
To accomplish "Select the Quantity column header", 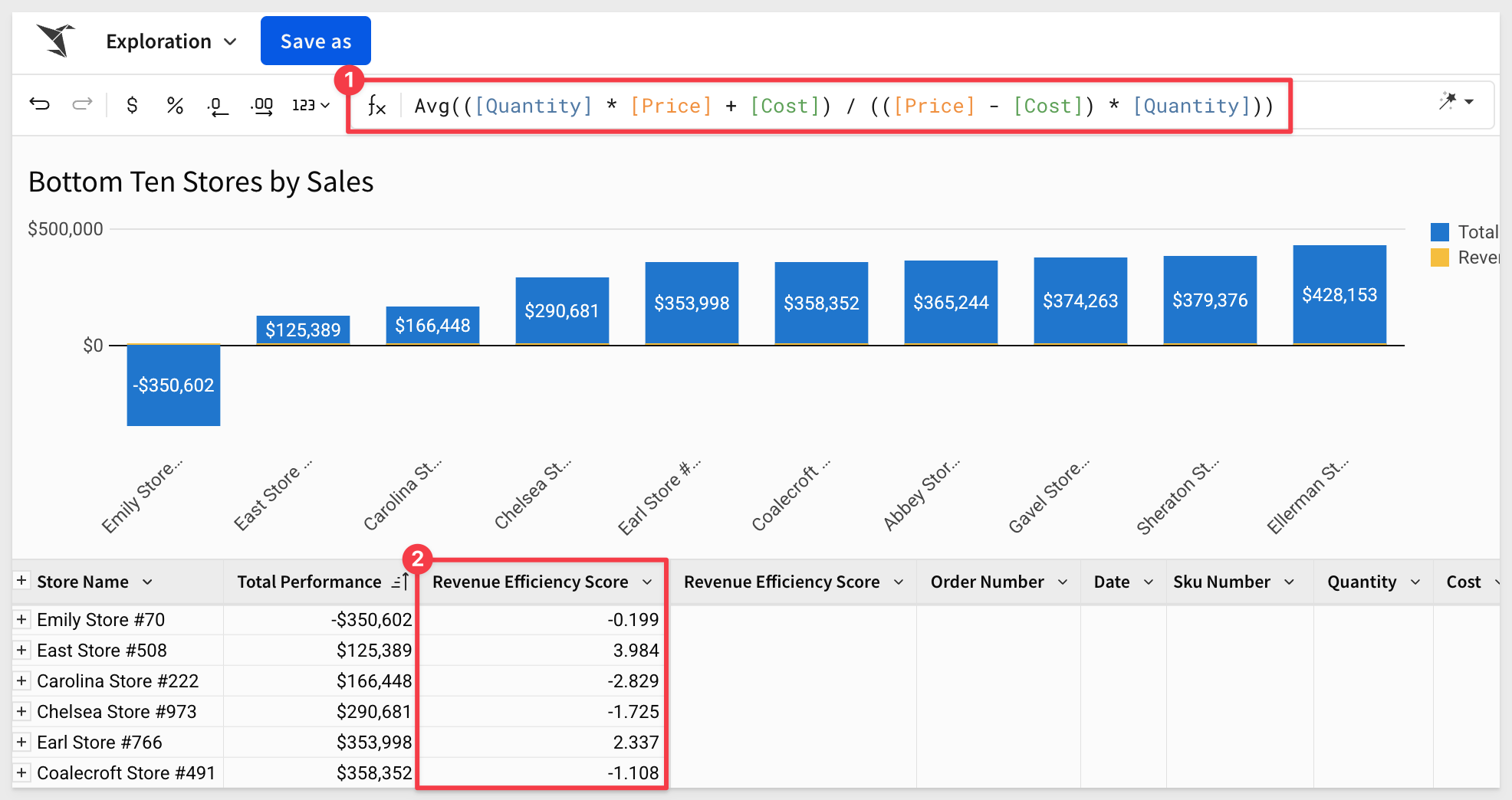I will 1361,582.
